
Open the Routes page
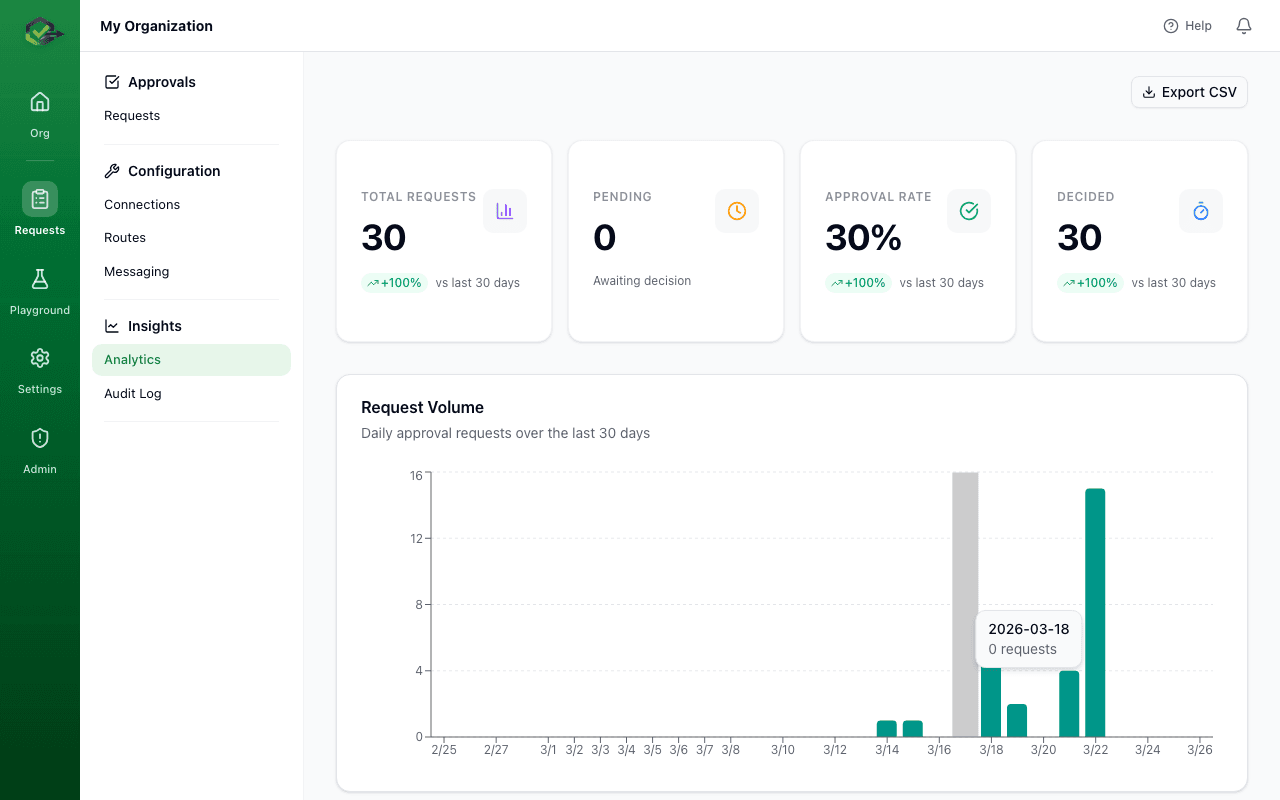(124, 237)
